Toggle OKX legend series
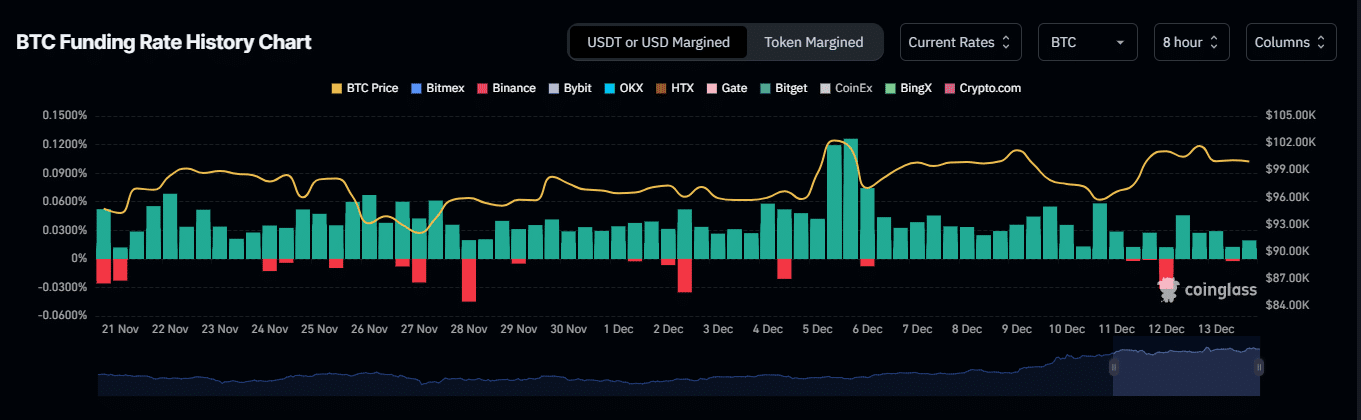The width and height of the screenshot is (1361, 420). click(x=623, y=88)
